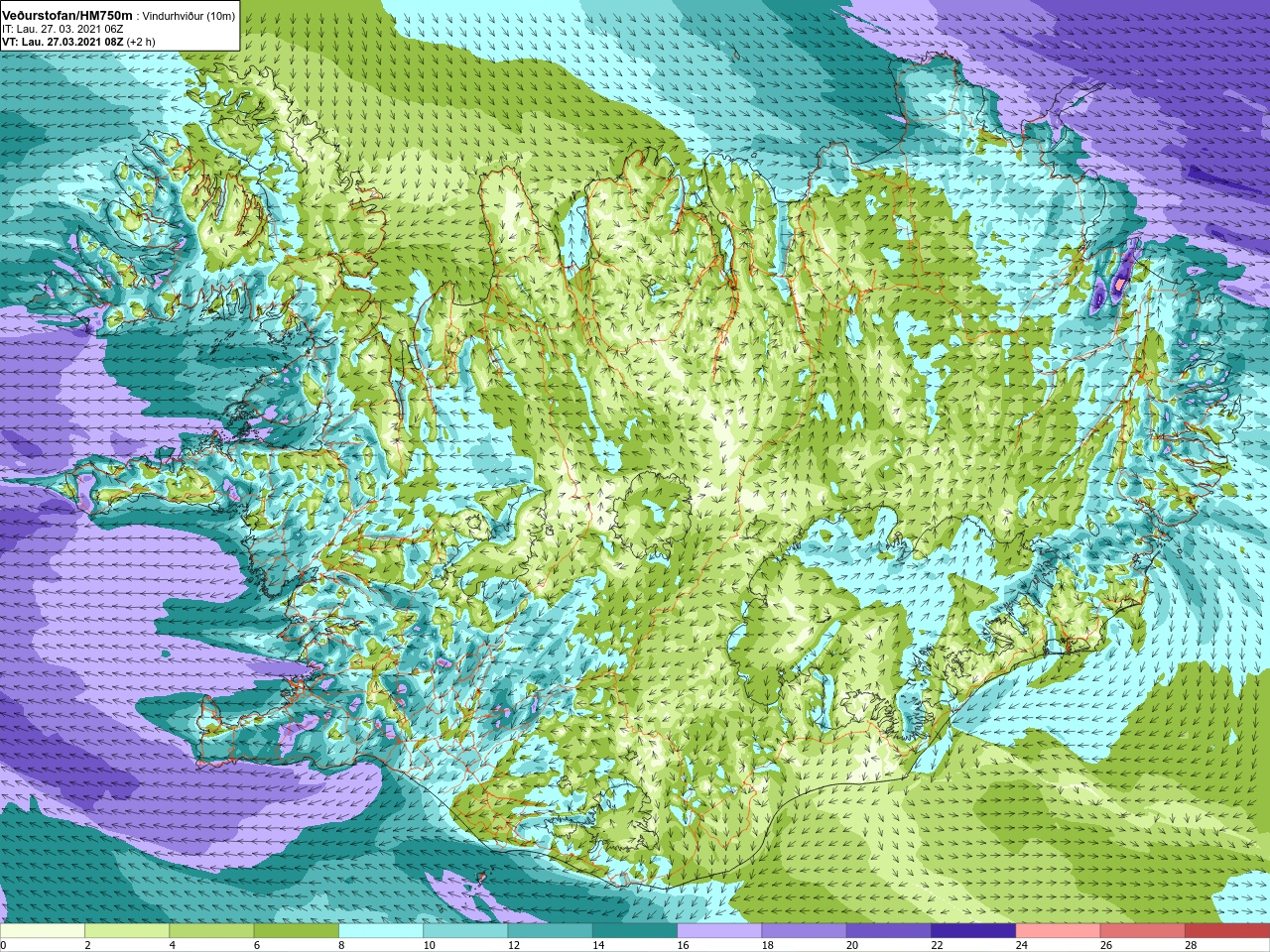Image resolution: width=1270 pixels, height=952 pixels.
Task: Select the yellow-green 4–6 legend swatch
Action: (211, 931)
